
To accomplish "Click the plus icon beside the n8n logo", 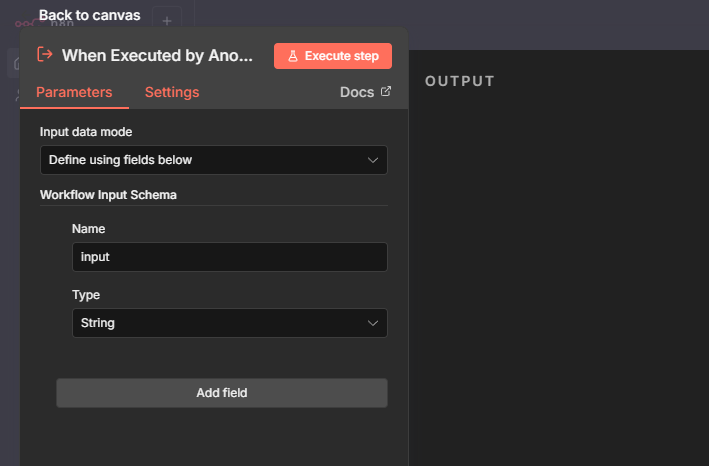I will tap(167, 20).
